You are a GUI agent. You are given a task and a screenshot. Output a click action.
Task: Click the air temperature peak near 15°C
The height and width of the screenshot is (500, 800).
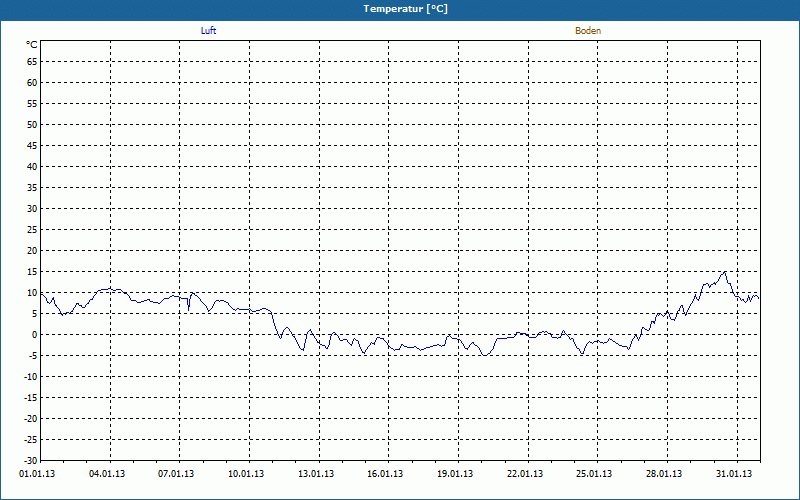[x=724, y=272]
